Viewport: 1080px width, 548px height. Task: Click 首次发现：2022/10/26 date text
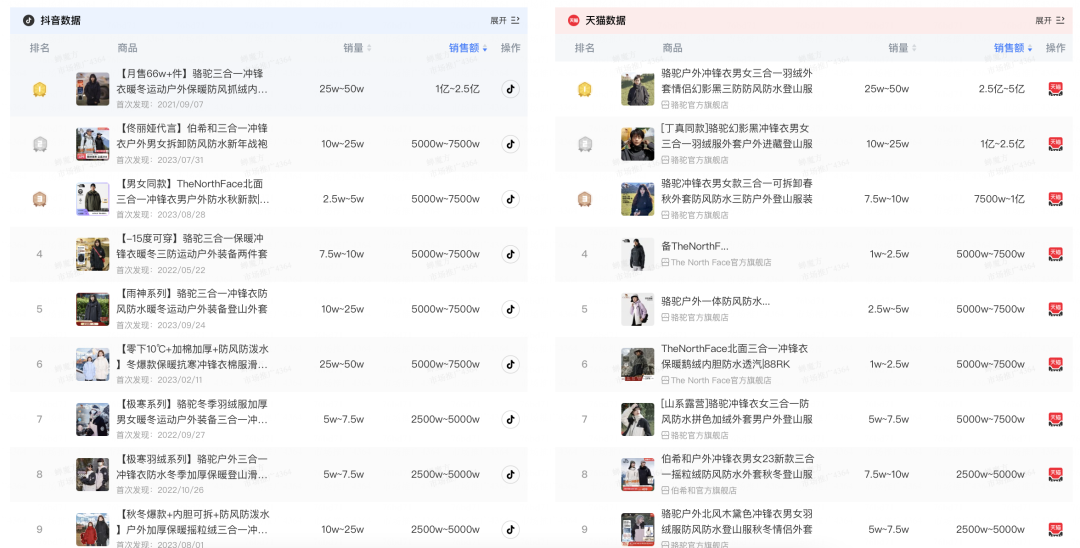click(160, 490)
